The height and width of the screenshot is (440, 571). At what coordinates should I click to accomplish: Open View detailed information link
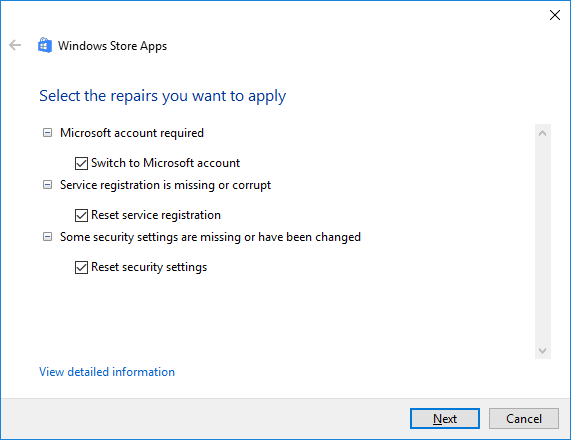coord(107,372)
